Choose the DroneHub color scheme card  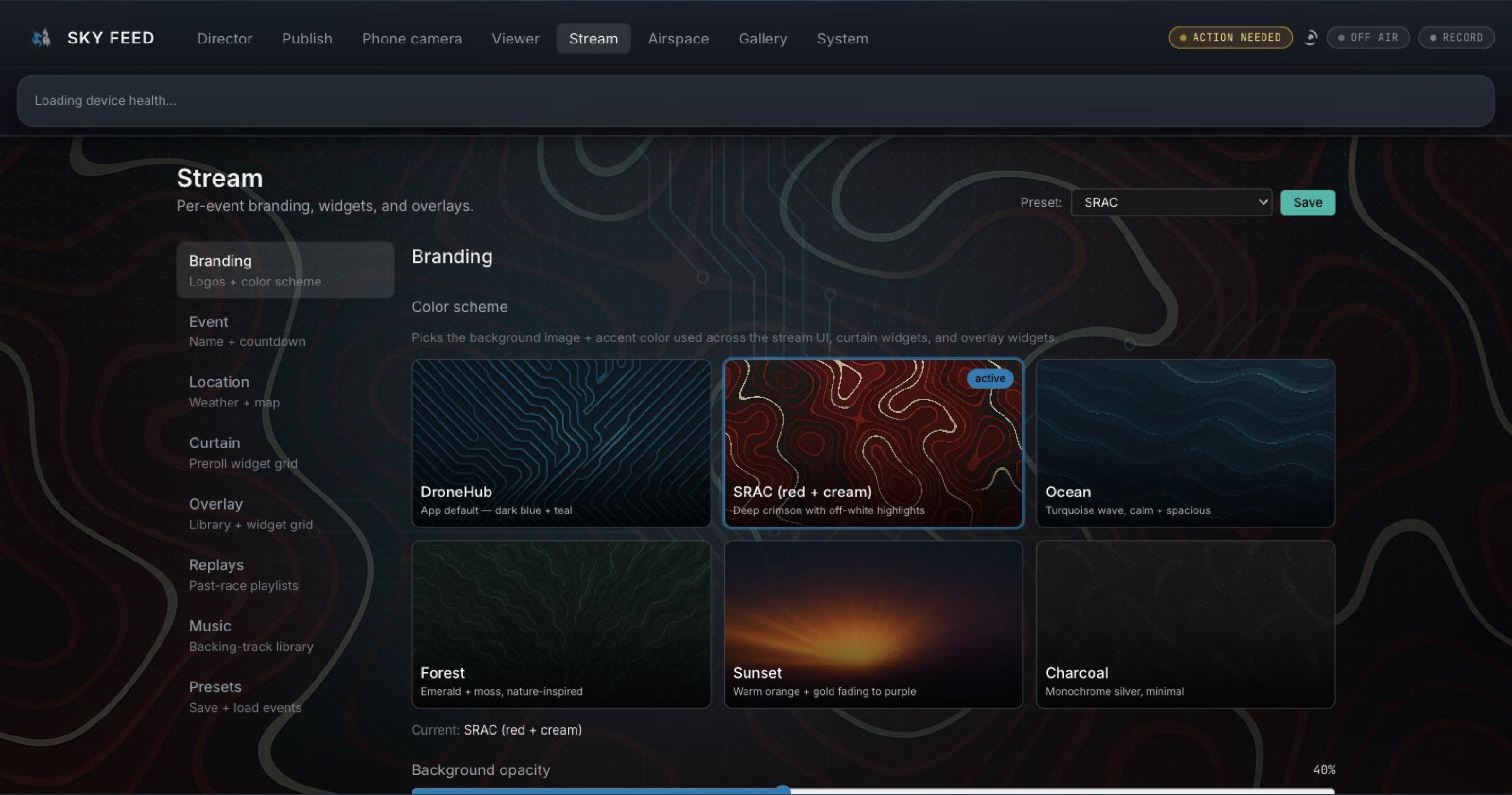point(561,443)
